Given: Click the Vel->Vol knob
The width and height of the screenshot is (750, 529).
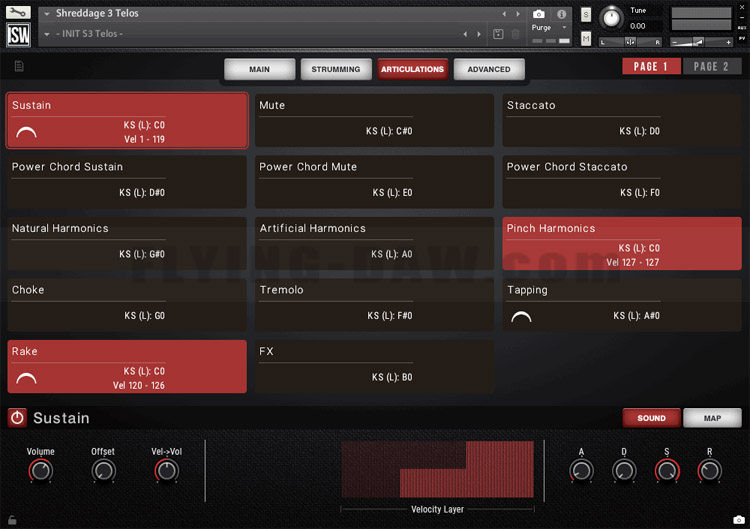Looking at the screenshot, I should (166, 471).
